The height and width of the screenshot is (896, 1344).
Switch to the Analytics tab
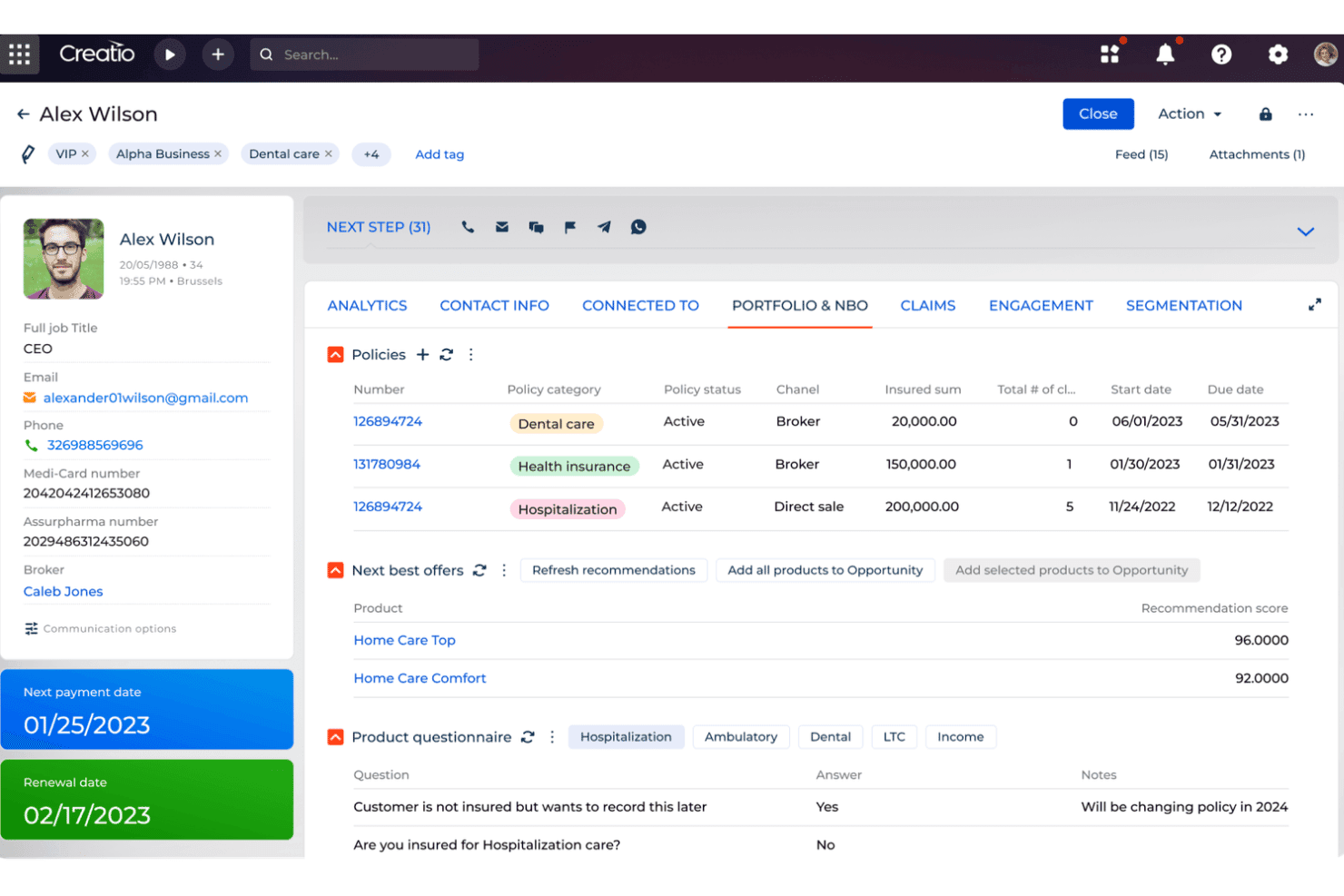[367, 306]
